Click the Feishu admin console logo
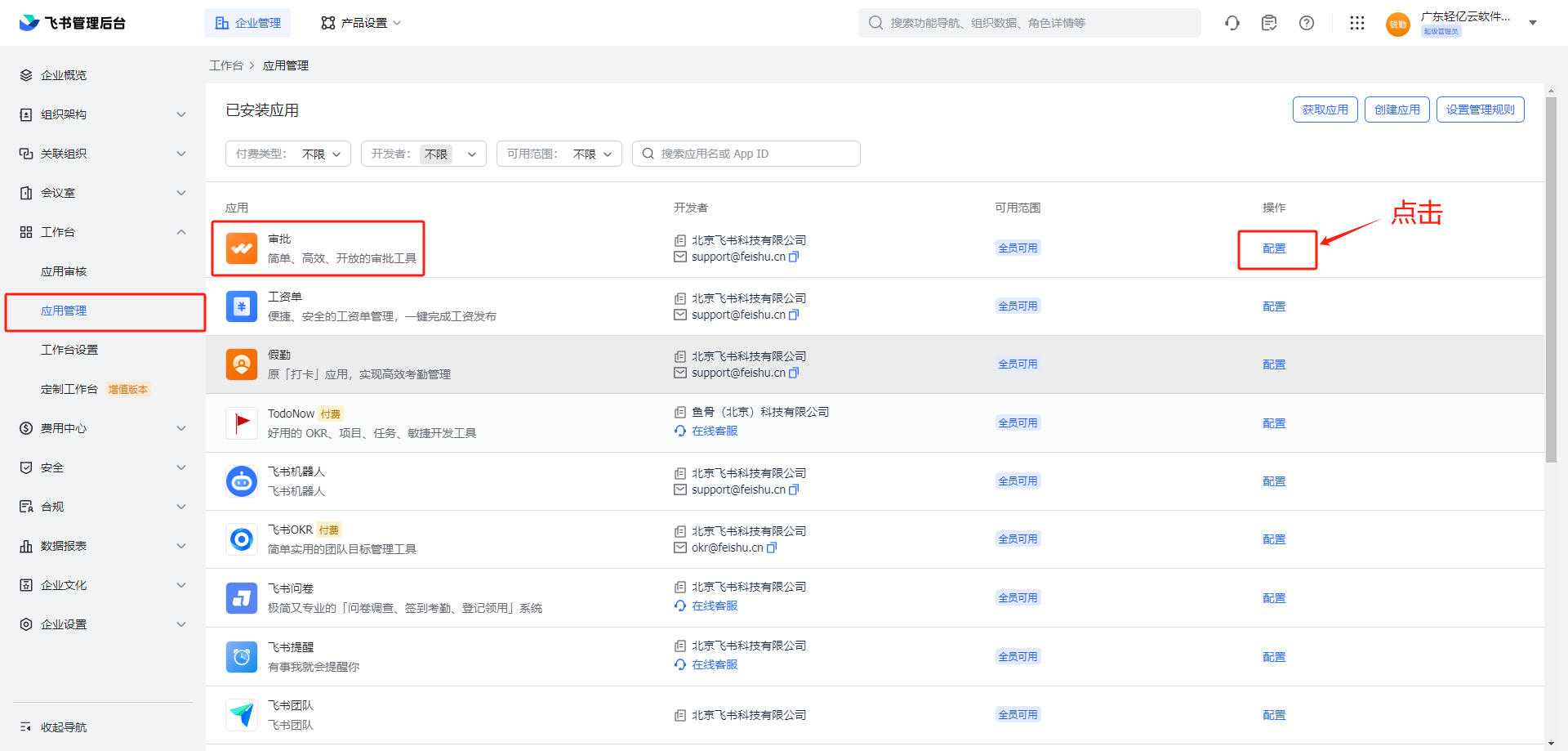This screenshot has width=1568, height=751. (72, 23)
